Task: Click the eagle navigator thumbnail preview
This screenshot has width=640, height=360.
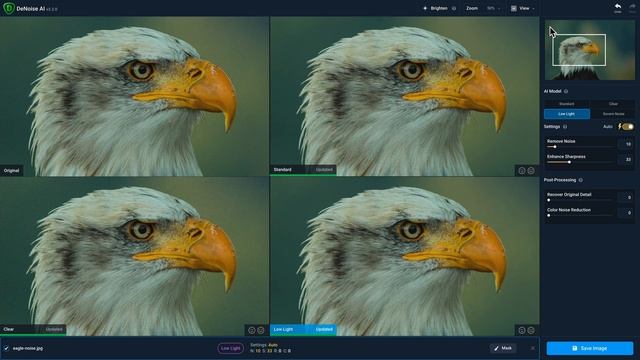Action: coord(590,50)
